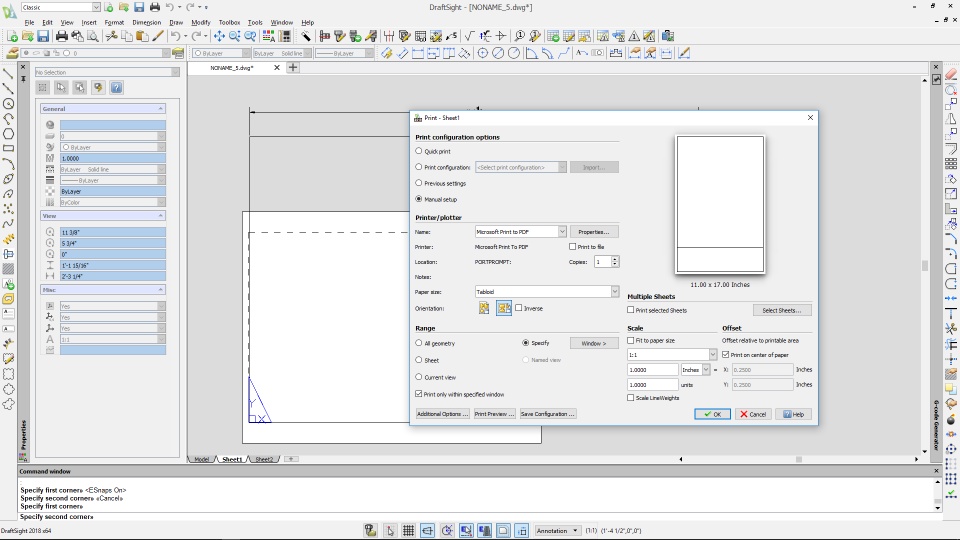
Task: Click the Undo arrow in main toolbar
Action: click(x=174, y=36)
